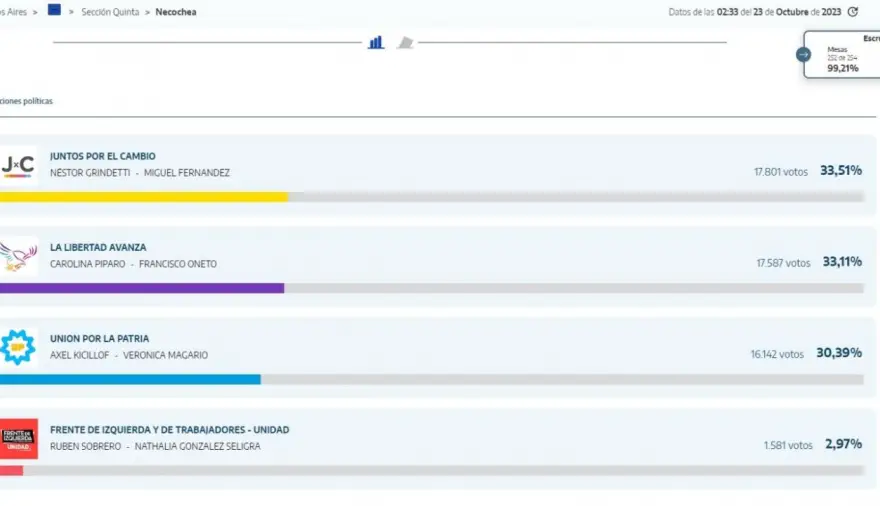This screenshot has width=880, height=506.
Task: Click the 33,51% percentage value
Action: (x=841, y=171)
